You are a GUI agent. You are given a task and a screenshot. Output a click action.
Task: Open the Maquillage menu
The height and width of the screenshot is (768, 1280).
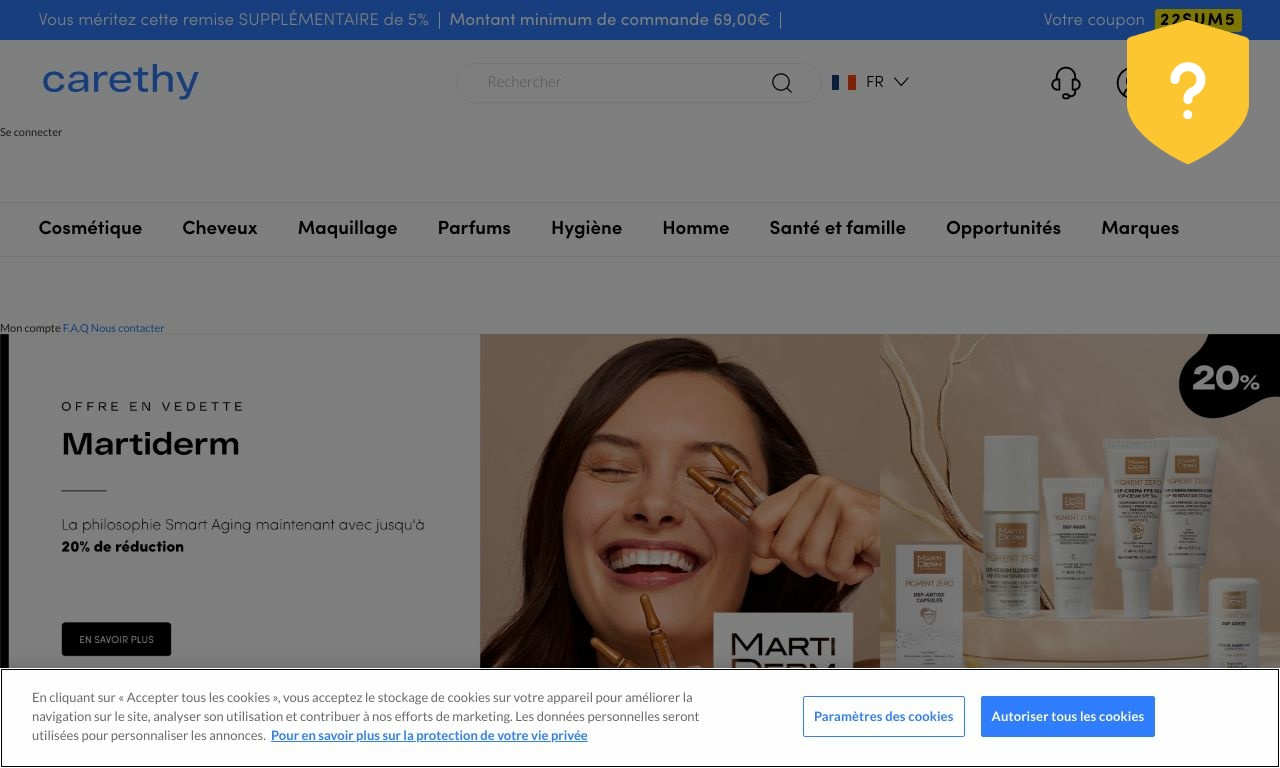pyautogui.click(x=347, y=228)
